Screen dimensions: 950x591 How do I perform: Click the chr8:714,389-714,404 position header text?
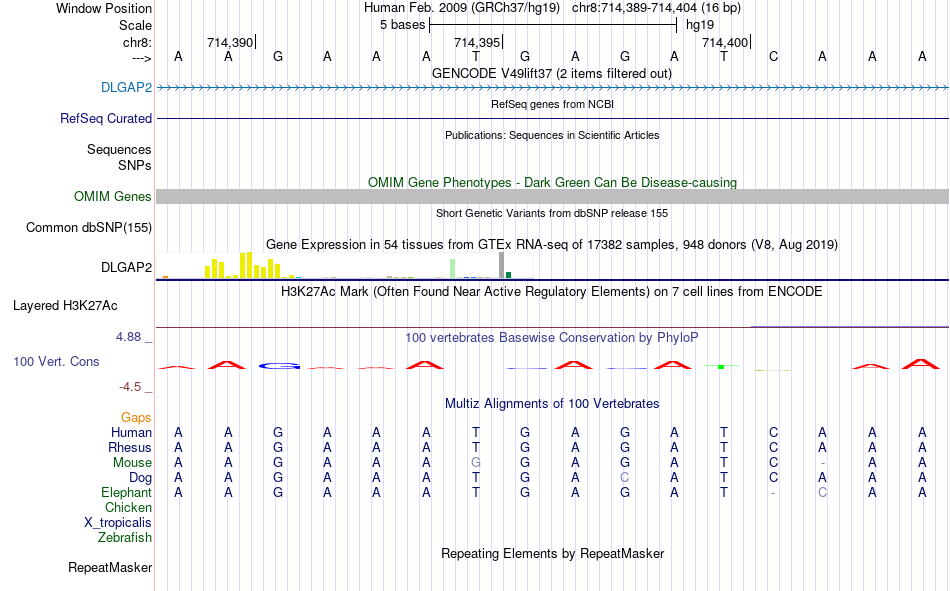(656, 8)
